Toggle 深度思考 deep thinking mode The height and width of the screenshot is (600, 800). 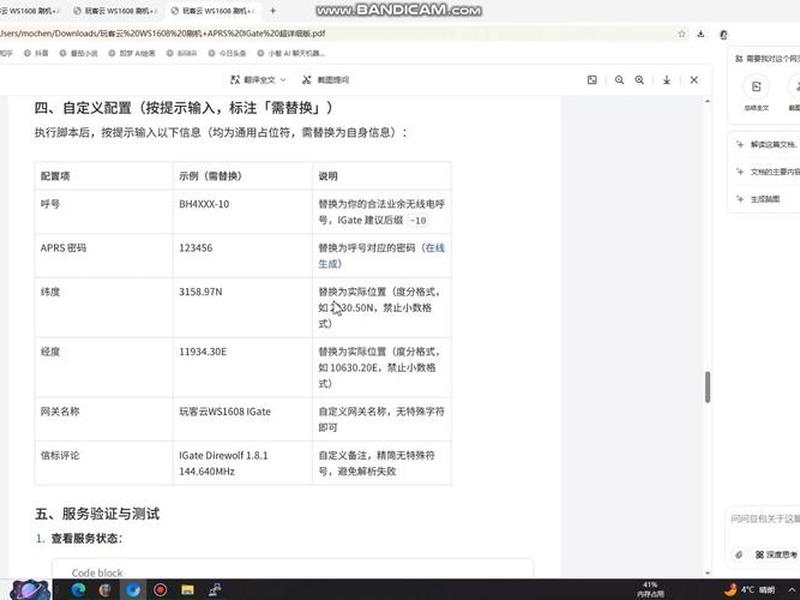tap(776, 555)
